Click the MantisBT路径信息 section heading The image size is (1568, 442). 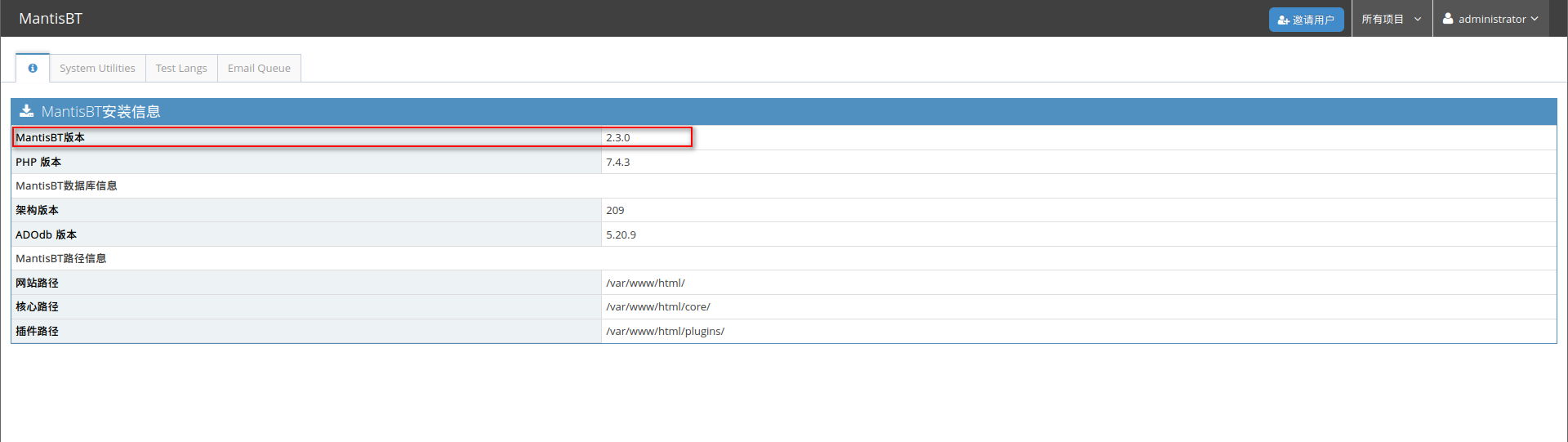tap(61, 258)
